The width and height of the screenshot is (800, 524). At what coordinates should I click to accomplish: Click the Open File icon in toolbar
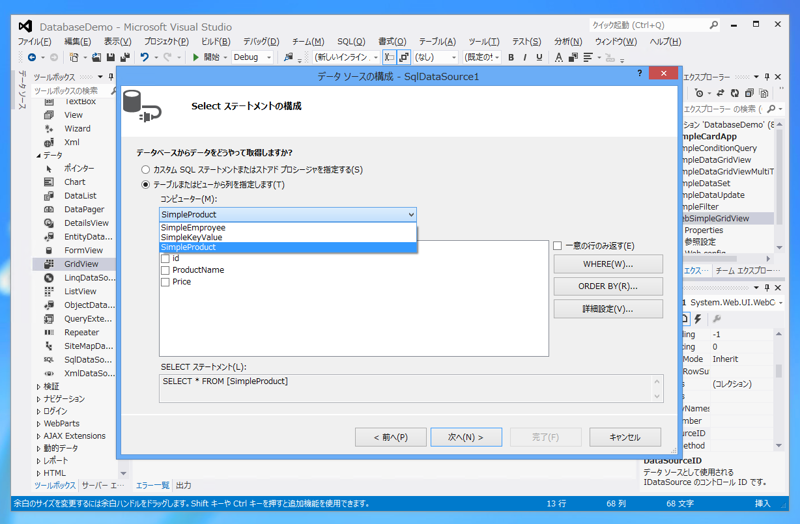pyautogui.click(x=96, y=57)
